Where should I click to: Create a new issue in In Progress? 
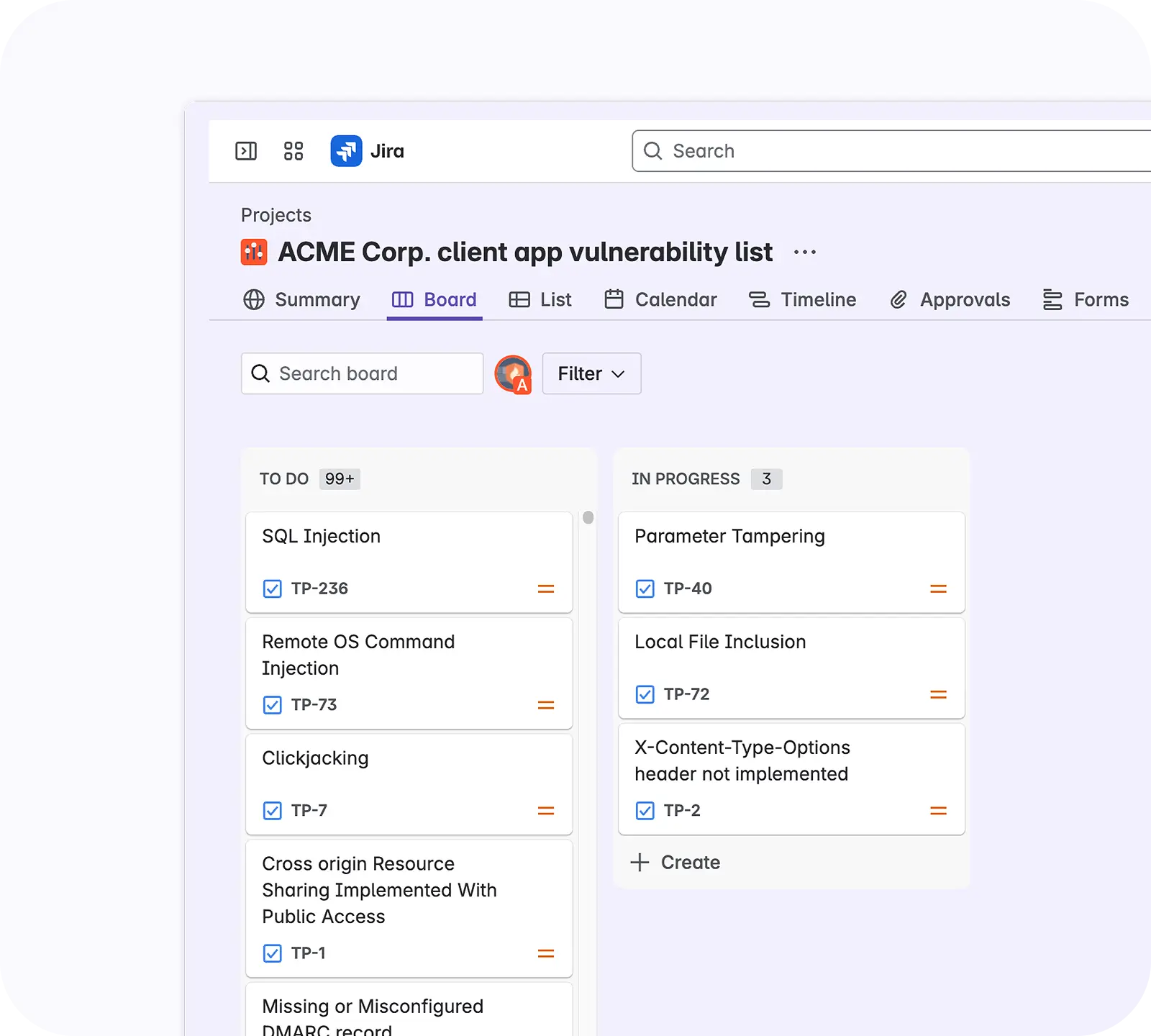pos(675,862)
